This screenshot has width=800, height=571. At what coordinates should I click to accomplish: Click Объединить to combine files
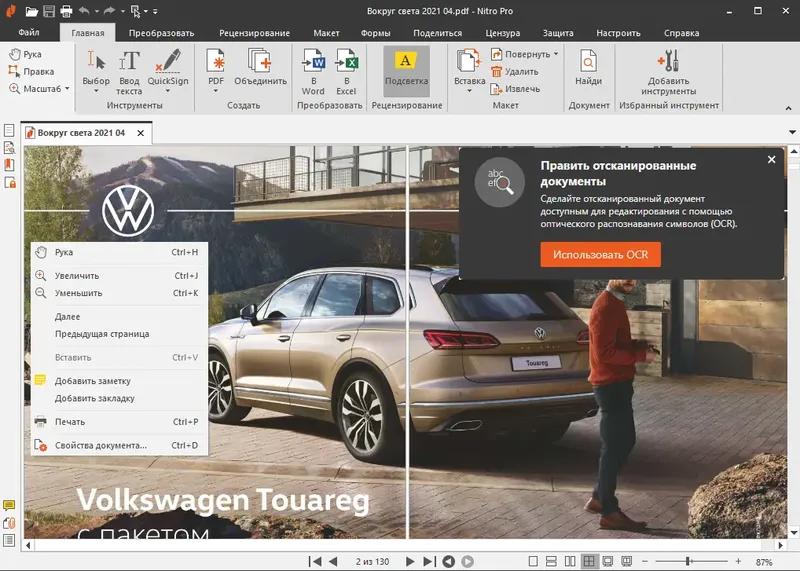coord(260,67)
